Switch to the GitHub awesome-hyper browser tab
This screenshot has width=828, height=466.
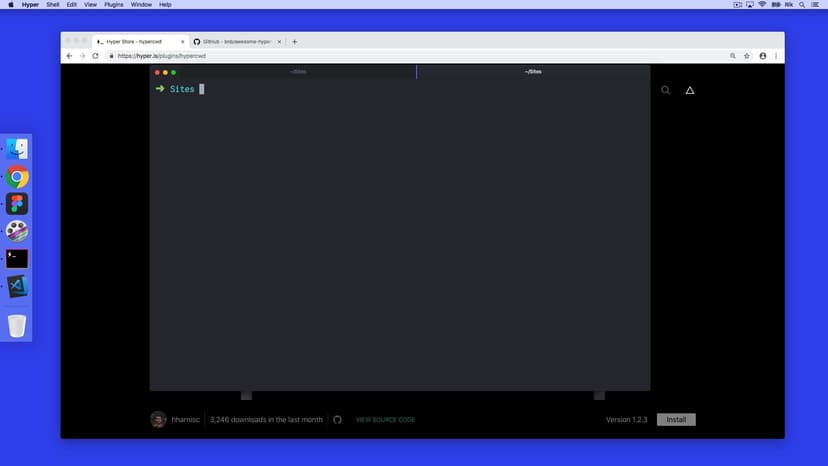pyautogui.click(x=236, y=42)
